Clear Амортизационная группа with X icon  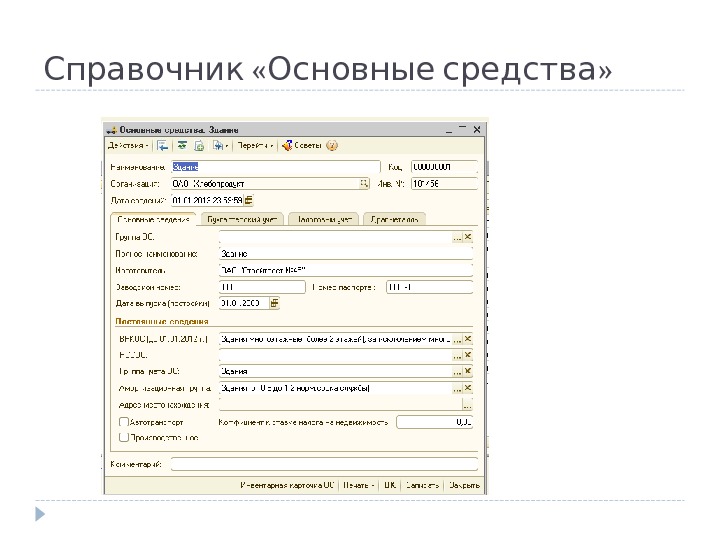pos(468,388)
